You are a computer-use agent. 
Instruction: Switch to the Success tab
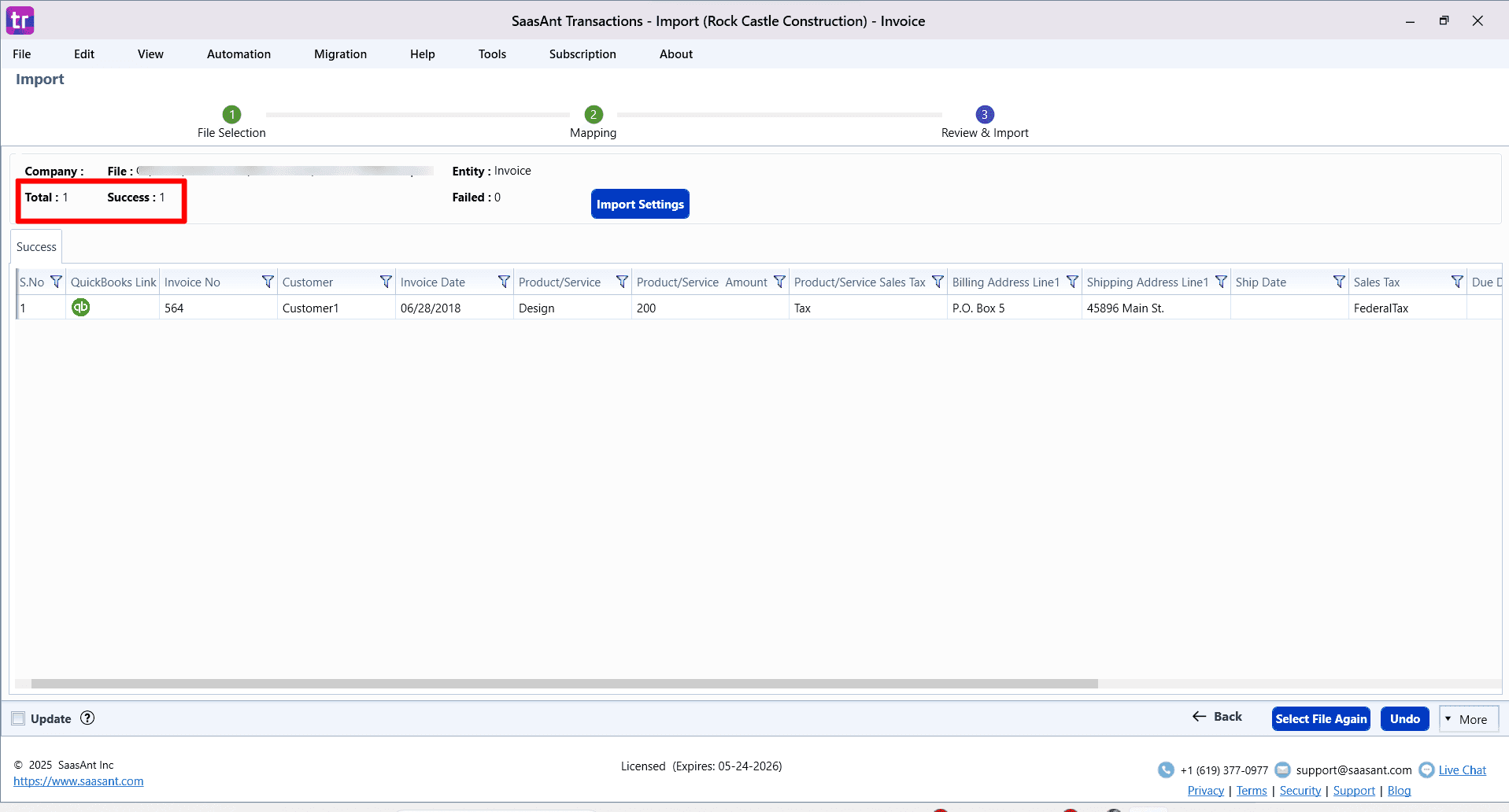click(35, 246)
